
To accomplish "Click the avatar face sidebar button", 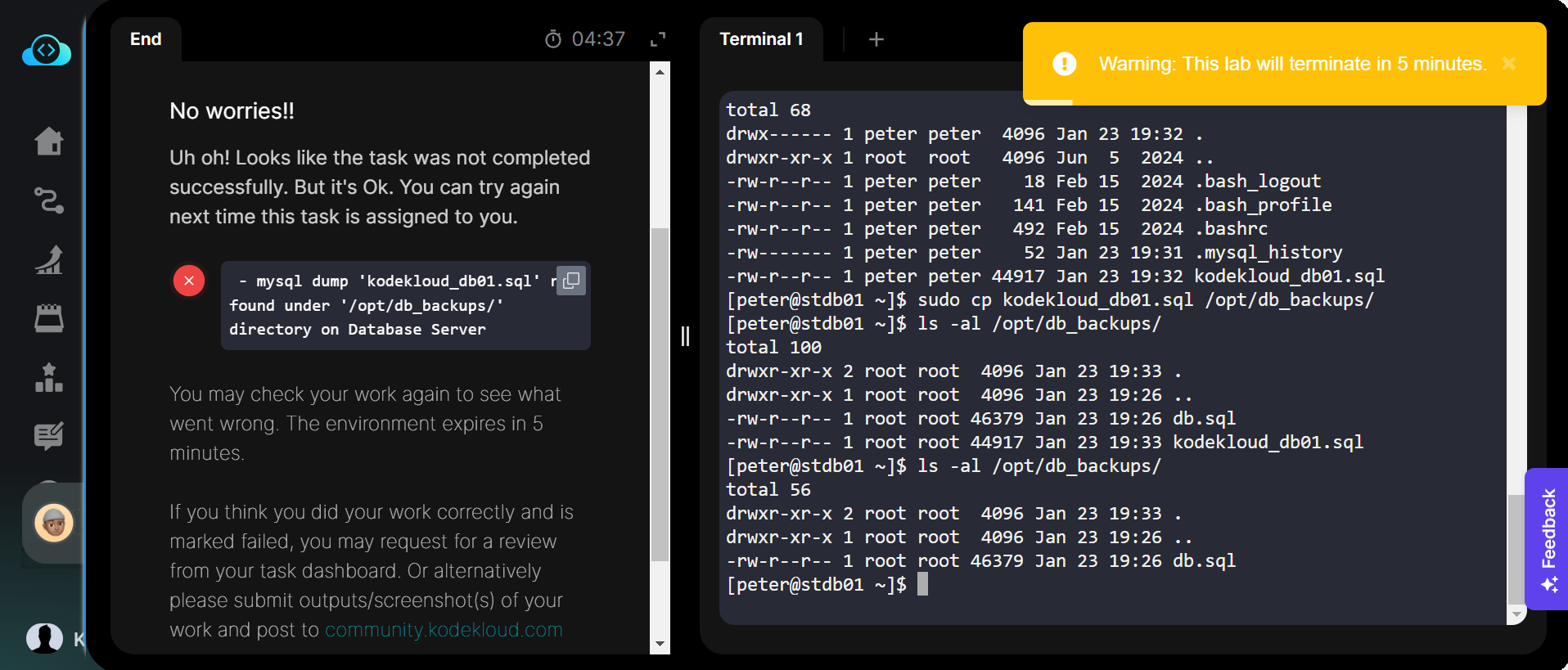I will point(54,523).
